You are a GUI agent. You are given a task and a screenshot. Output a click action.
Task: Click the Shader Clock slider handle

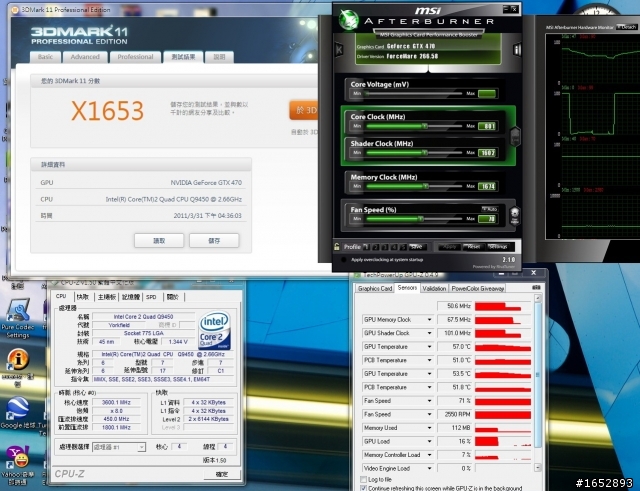[425, 153]
